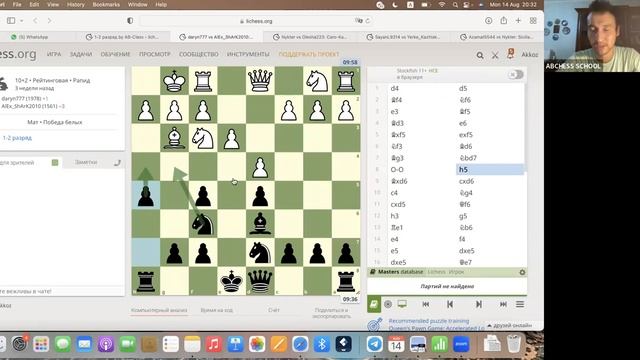Switch to the Игрок explorer tab
Screen dimensions: 640x360
(x=456, y=272)
